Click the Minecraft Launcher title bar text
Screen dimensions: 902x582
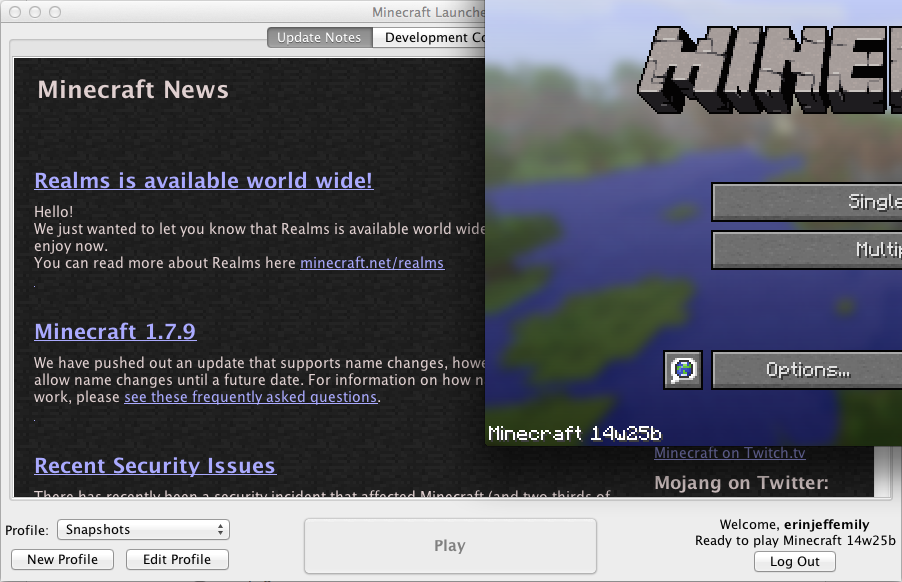coord(428,12)
